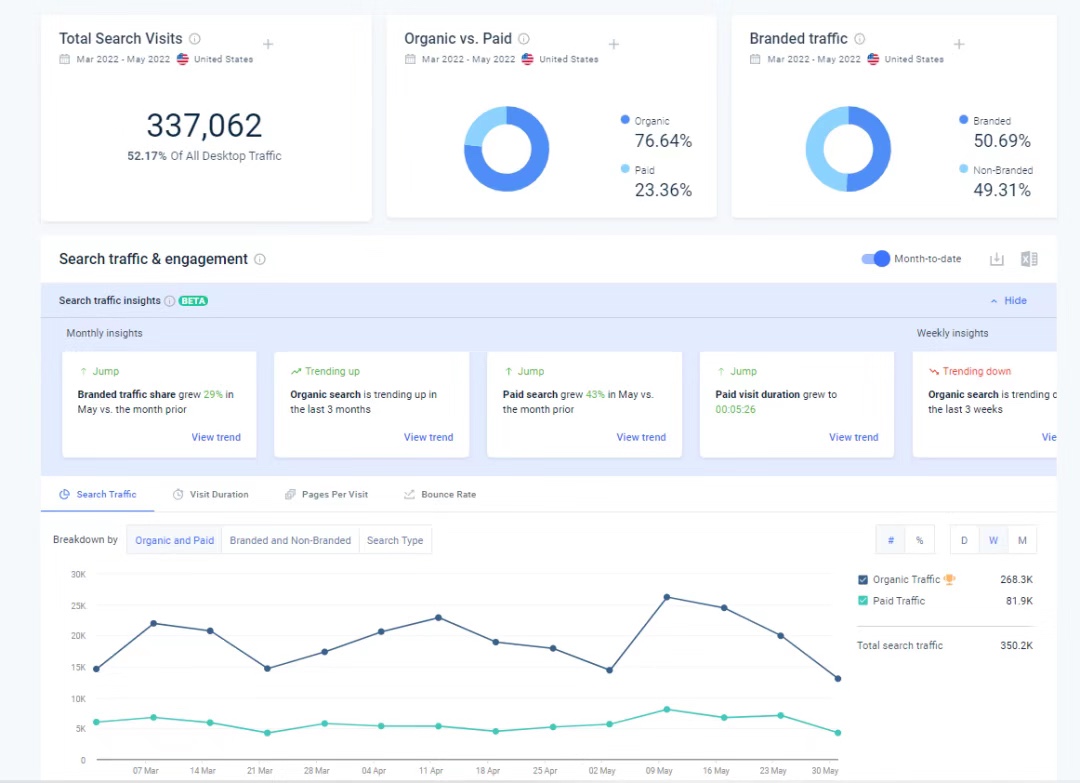This screenshot has width=1080, height=783.
Task: Uncheck the Paid Traffic checkbox
Action: click(863, 601)
